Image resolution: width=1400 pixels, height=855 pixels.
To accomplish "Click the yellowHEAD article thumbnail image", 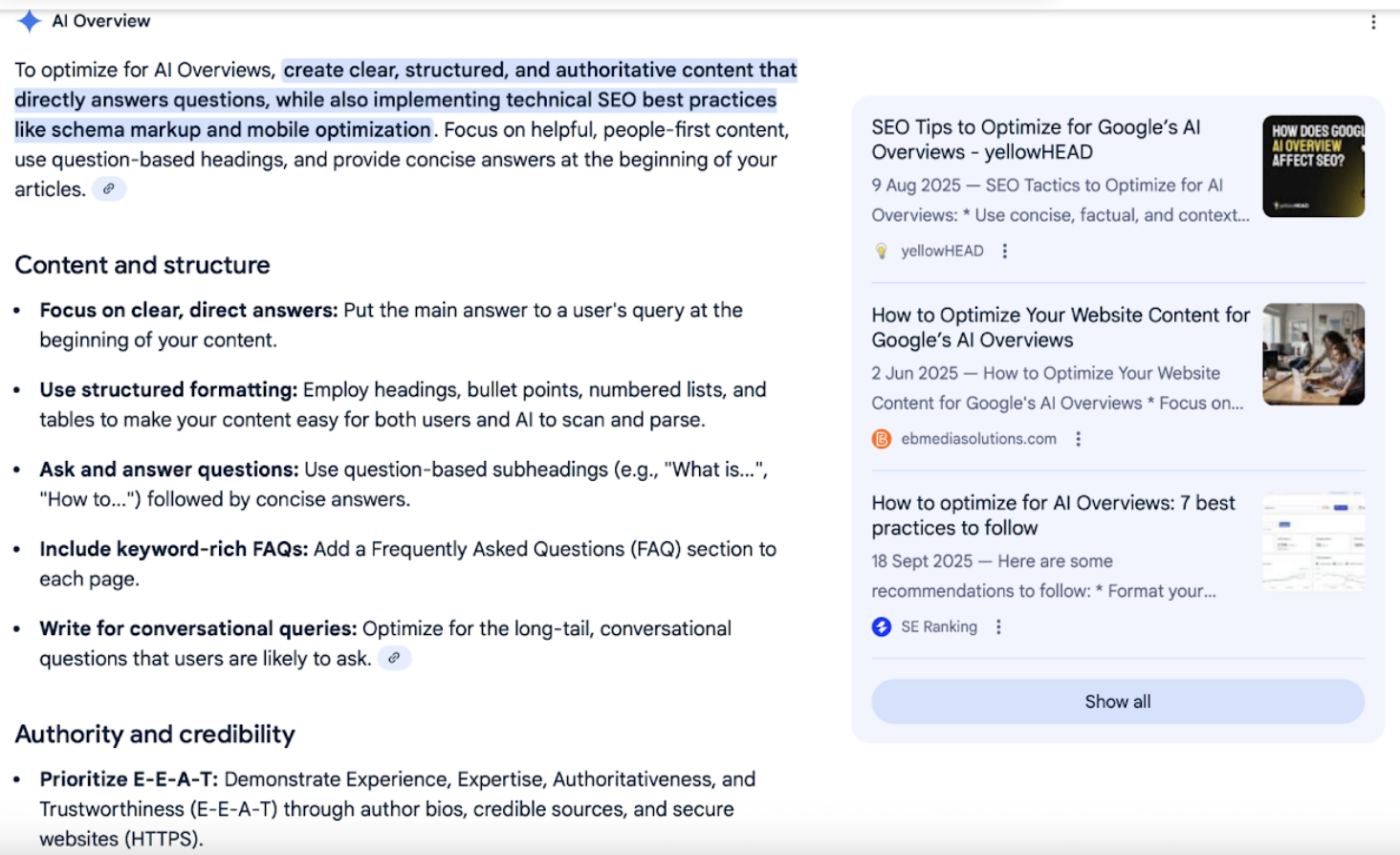I will click(x=1313, y=166).
